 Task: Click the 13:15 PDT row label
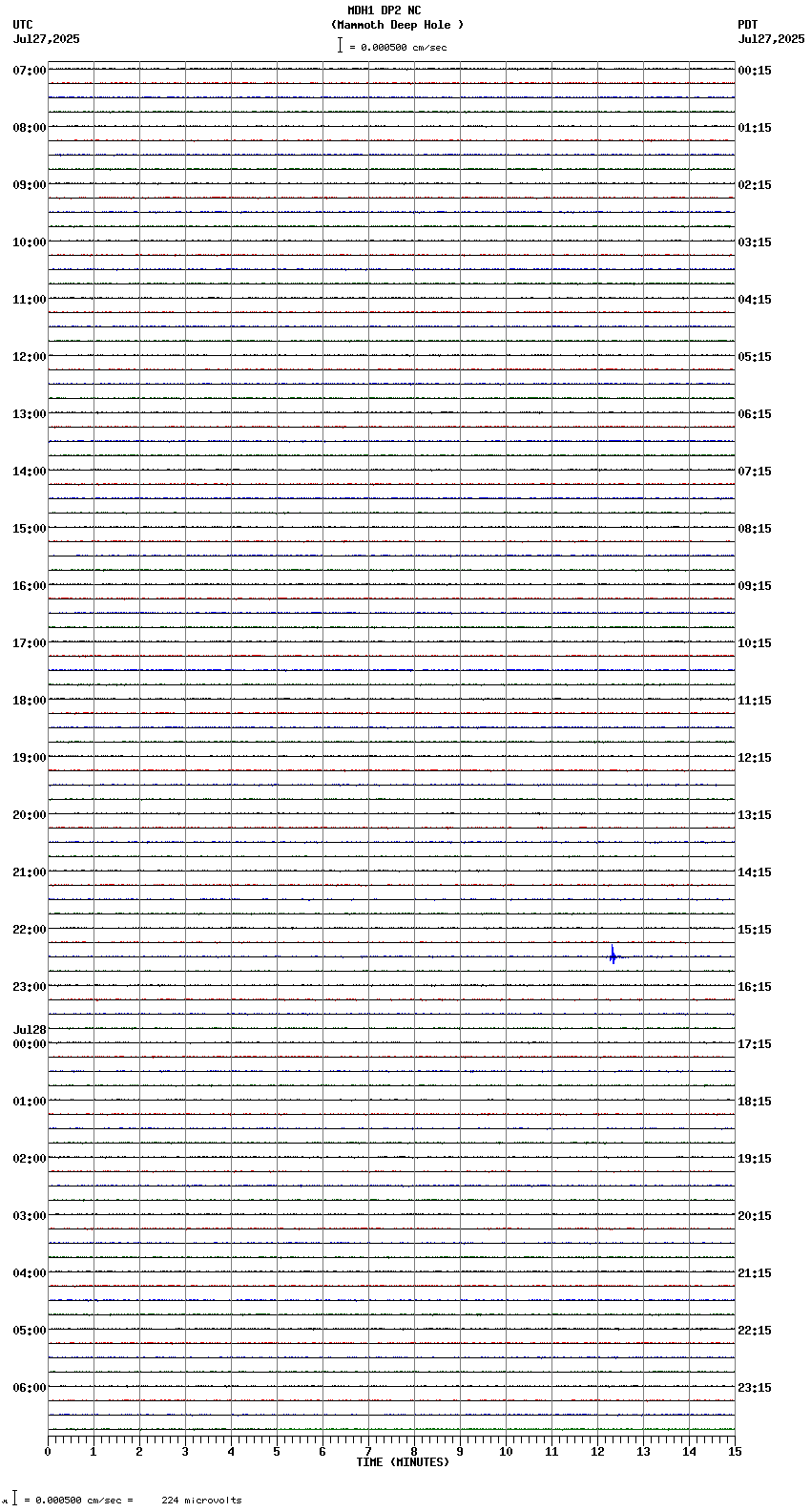coord(755,815)
